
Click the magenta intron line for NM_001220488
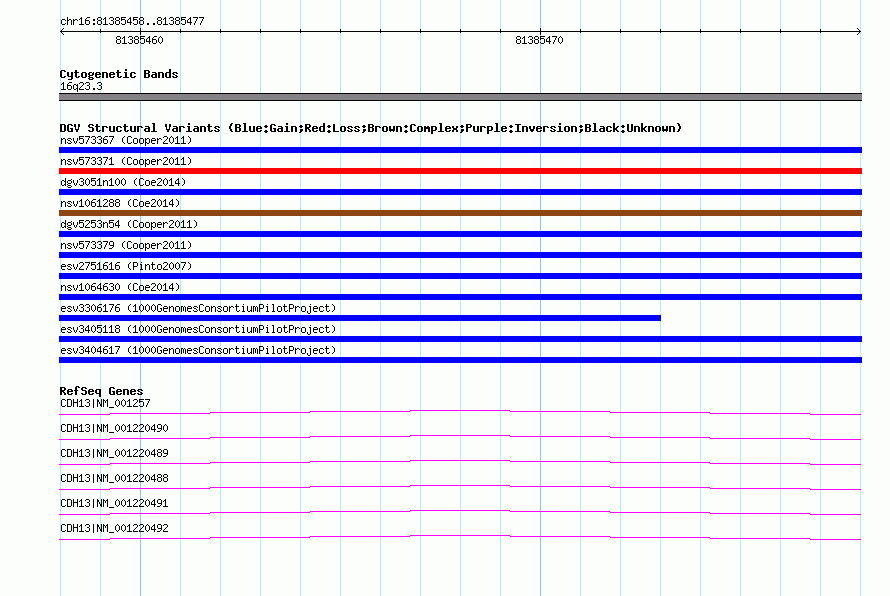point(460,487)
